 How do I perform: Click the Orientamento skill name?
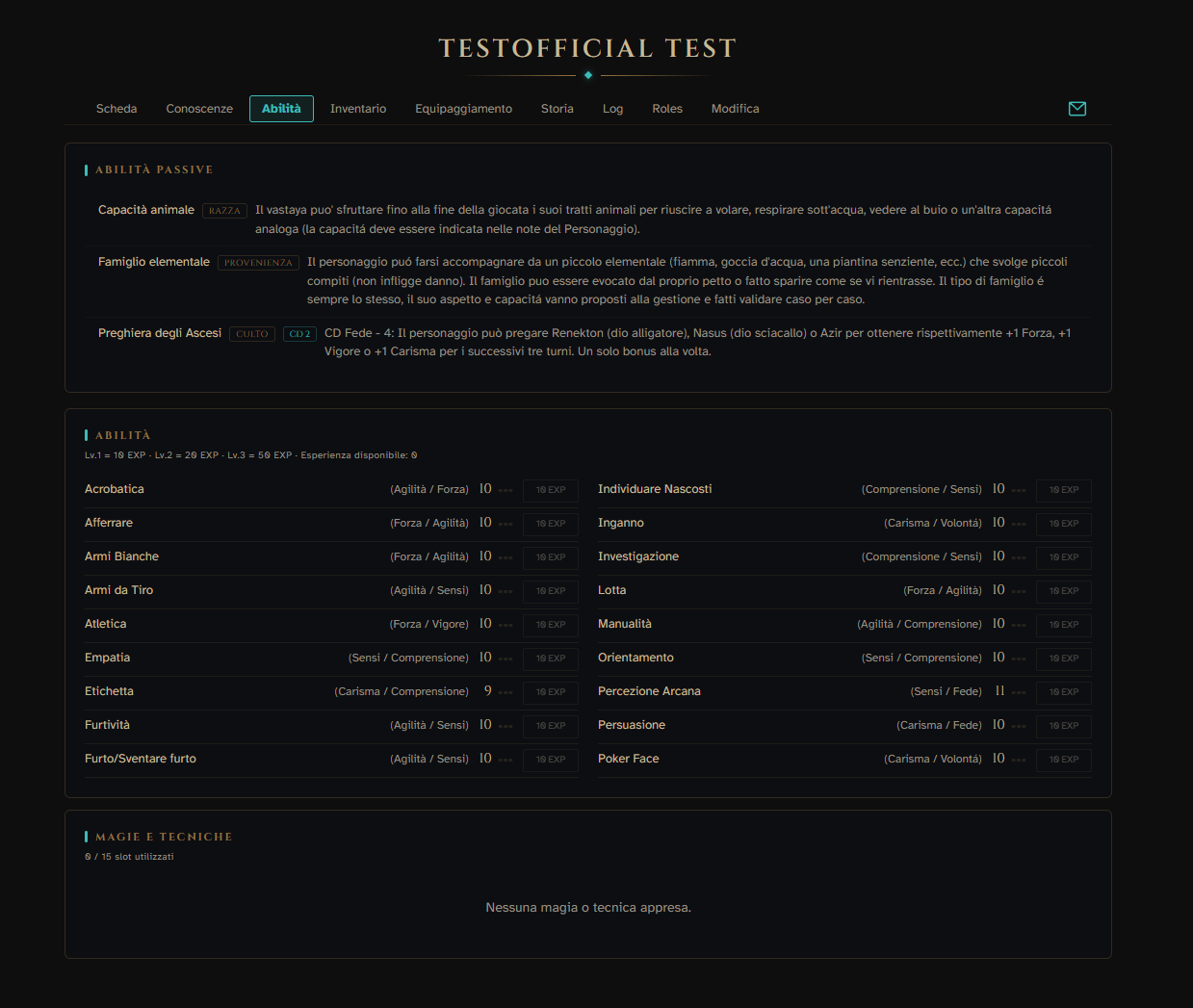[635, 658]
